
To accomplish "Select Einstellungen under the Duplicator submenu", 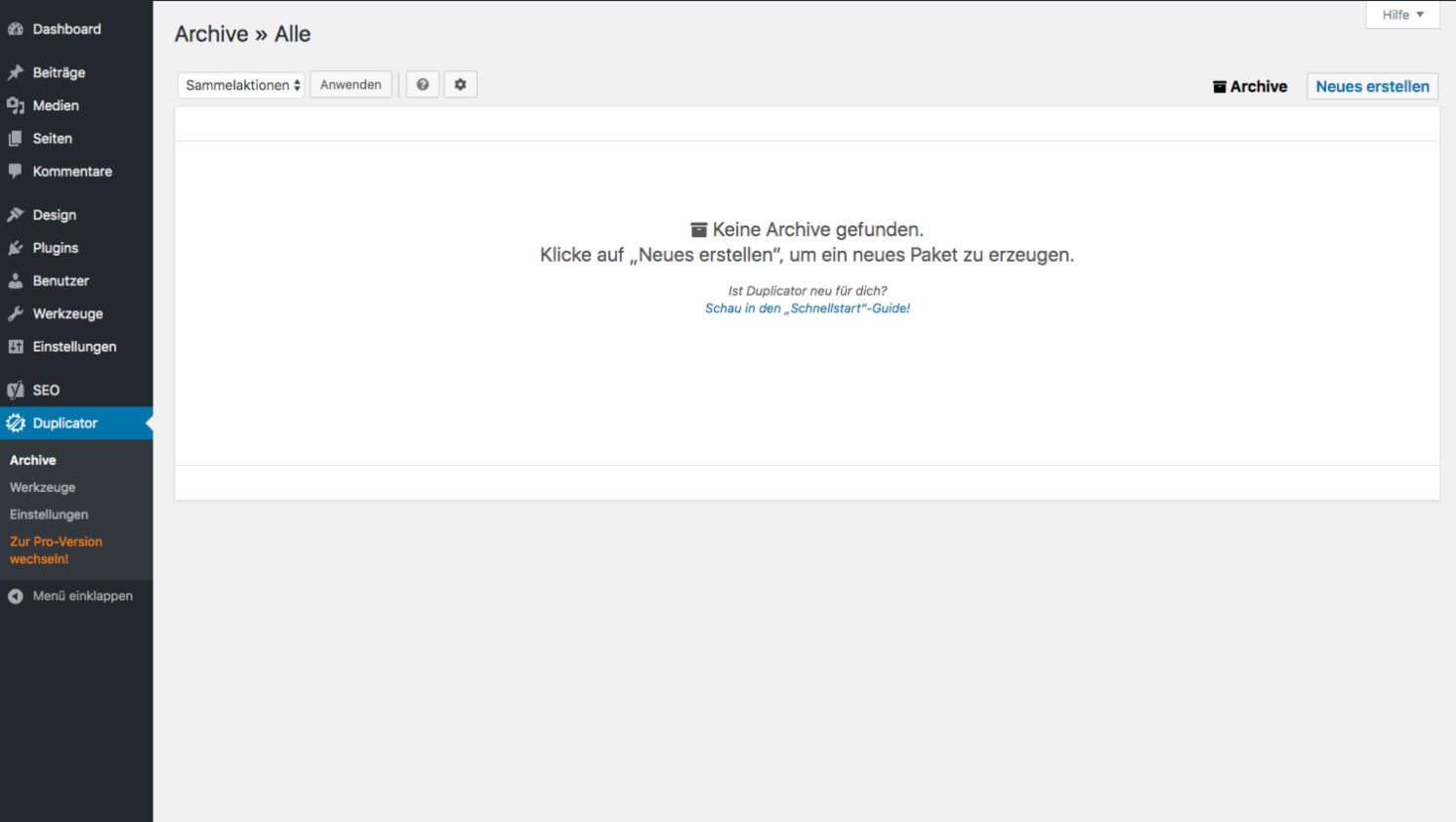I will (x=49, y=514).
